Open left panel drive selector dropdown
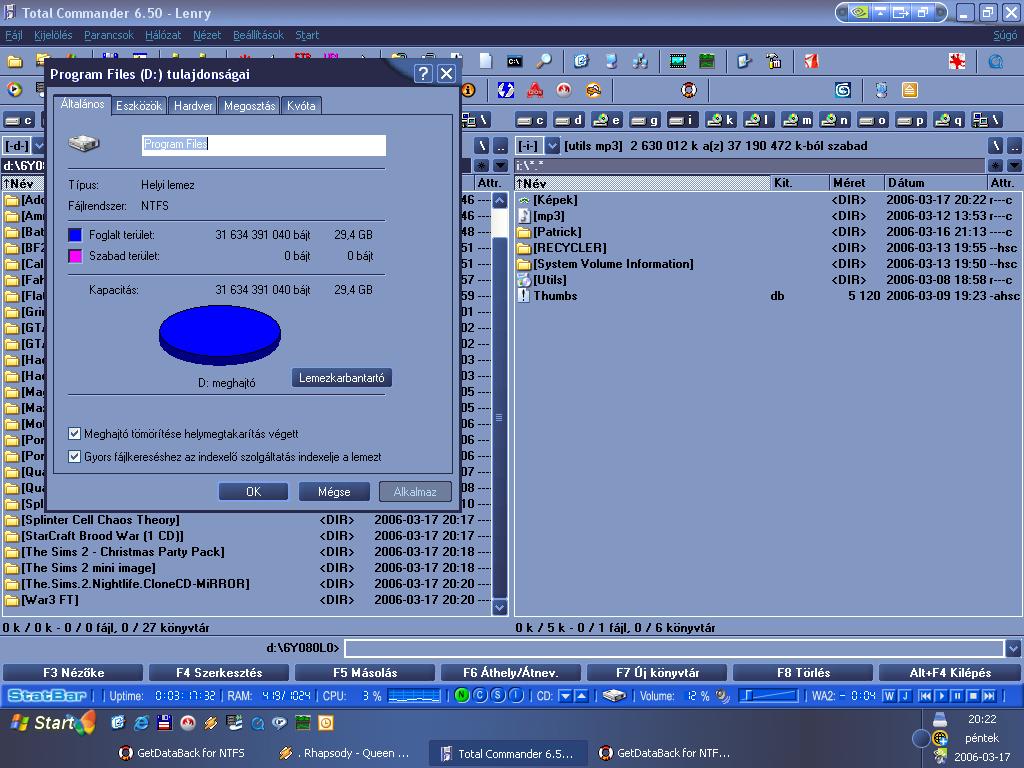Image resolution: width=1024 pixels, height=768 pixels. 39,146
